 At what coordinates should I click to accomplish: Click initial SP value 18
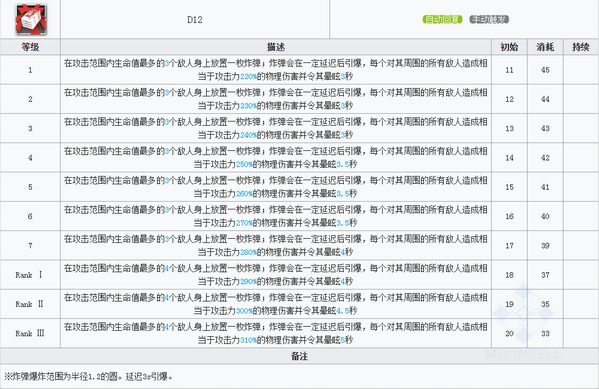(509, 275)
